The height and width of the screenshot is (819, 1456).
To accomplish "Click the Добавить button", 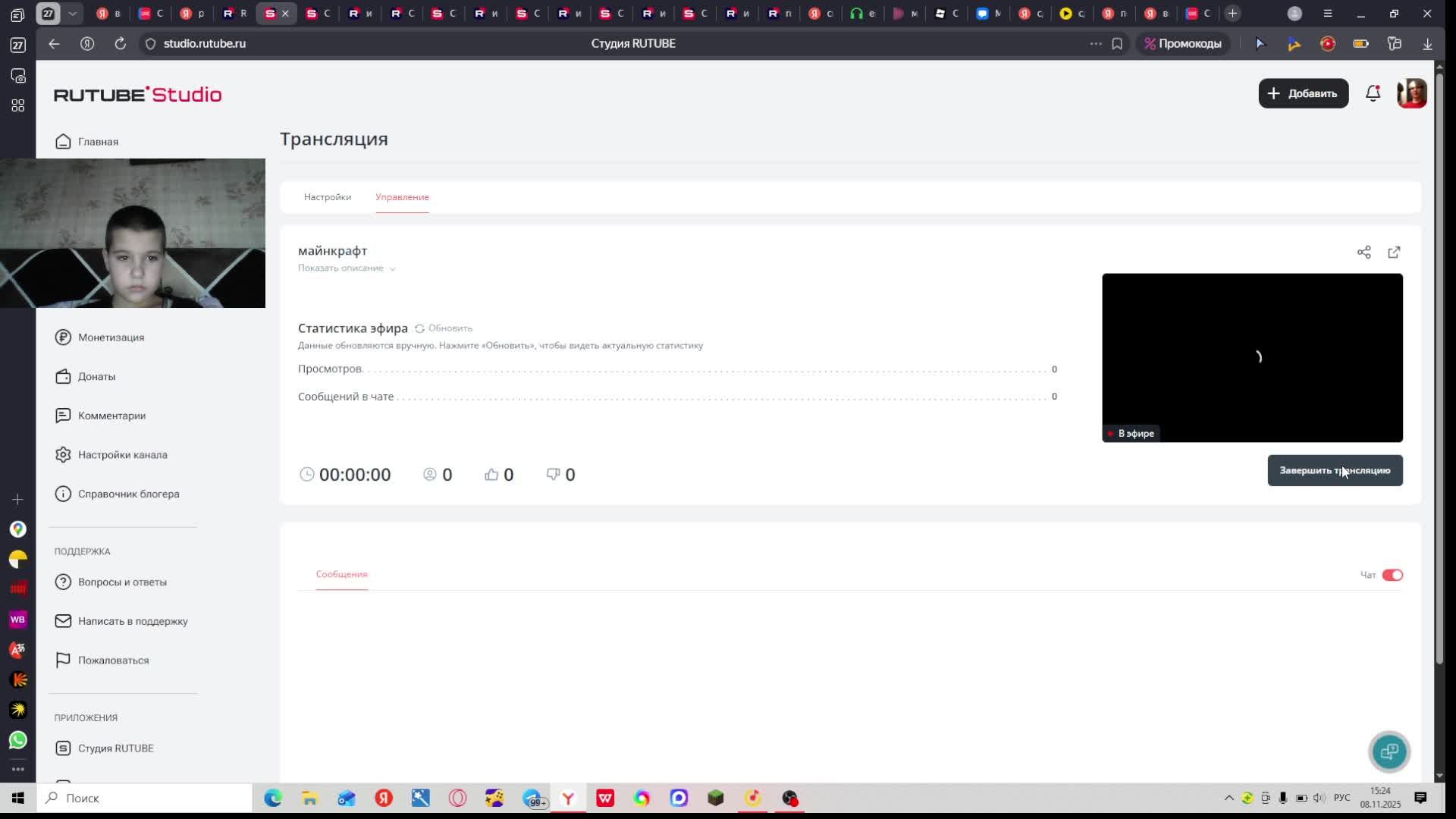I will click(1303, 93).
